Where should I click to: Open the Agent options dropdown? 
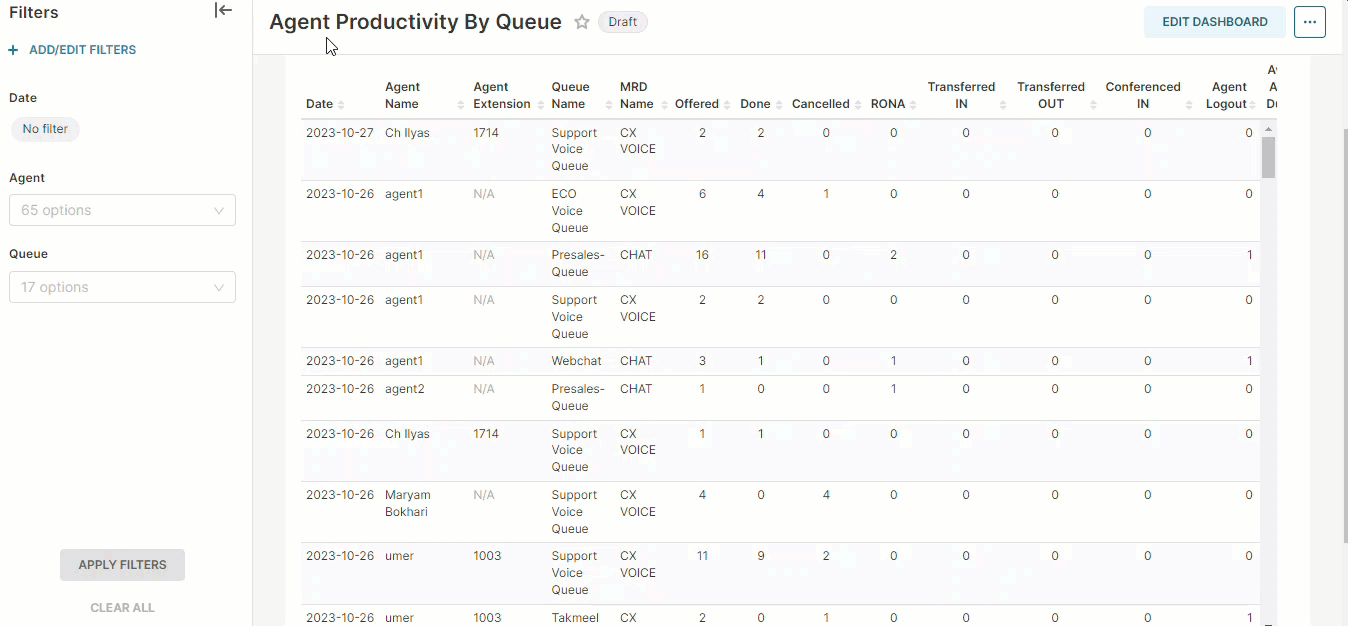(122, 210)
